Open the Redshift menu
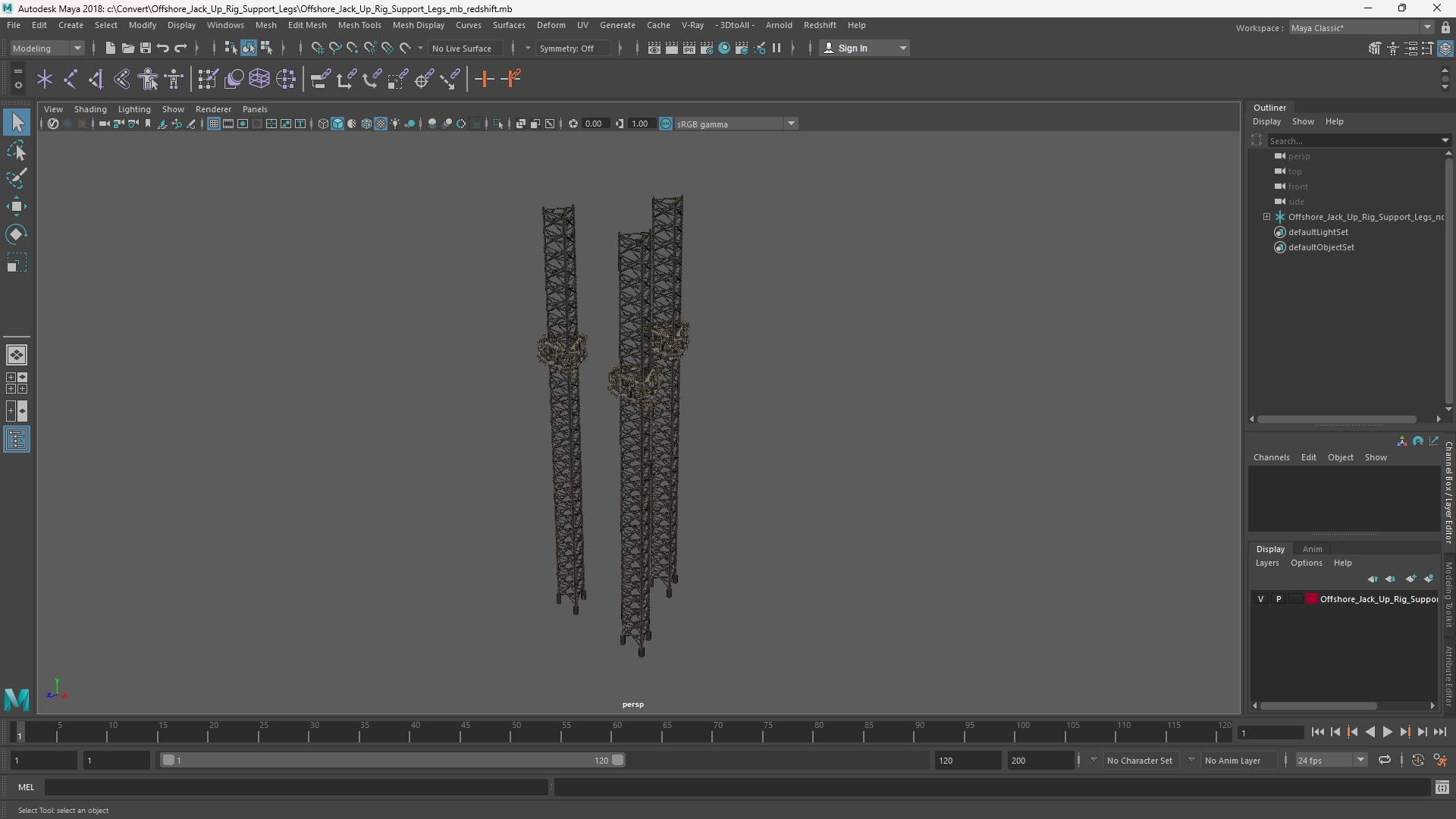 tap(819, 25)
